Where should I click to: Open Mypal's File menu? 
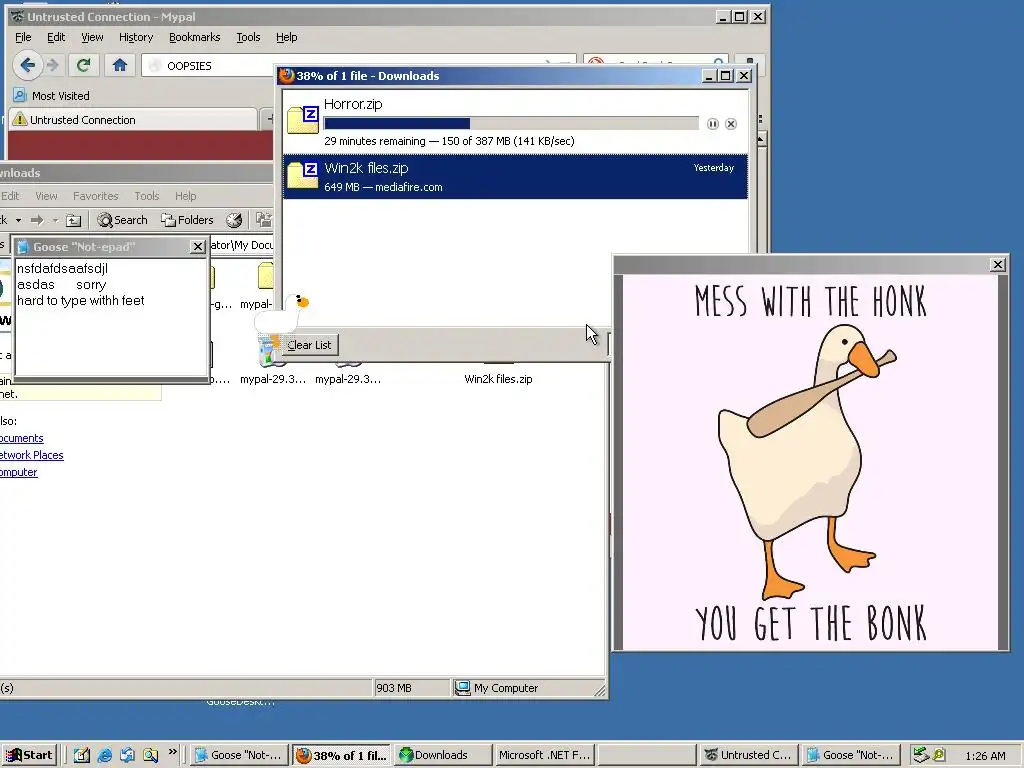coord(23,37)
